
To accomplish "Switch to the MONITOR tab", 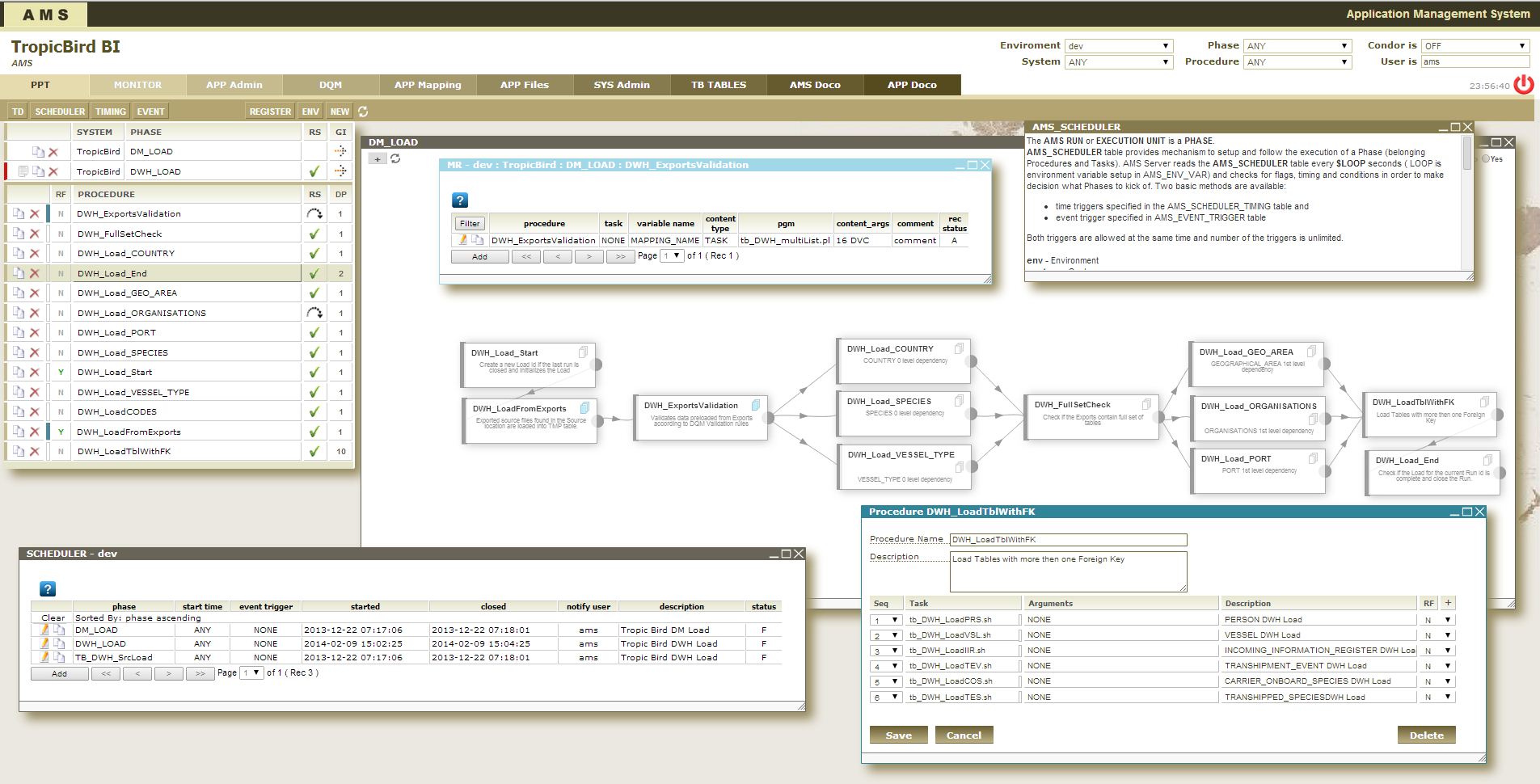I will (137, 85).
